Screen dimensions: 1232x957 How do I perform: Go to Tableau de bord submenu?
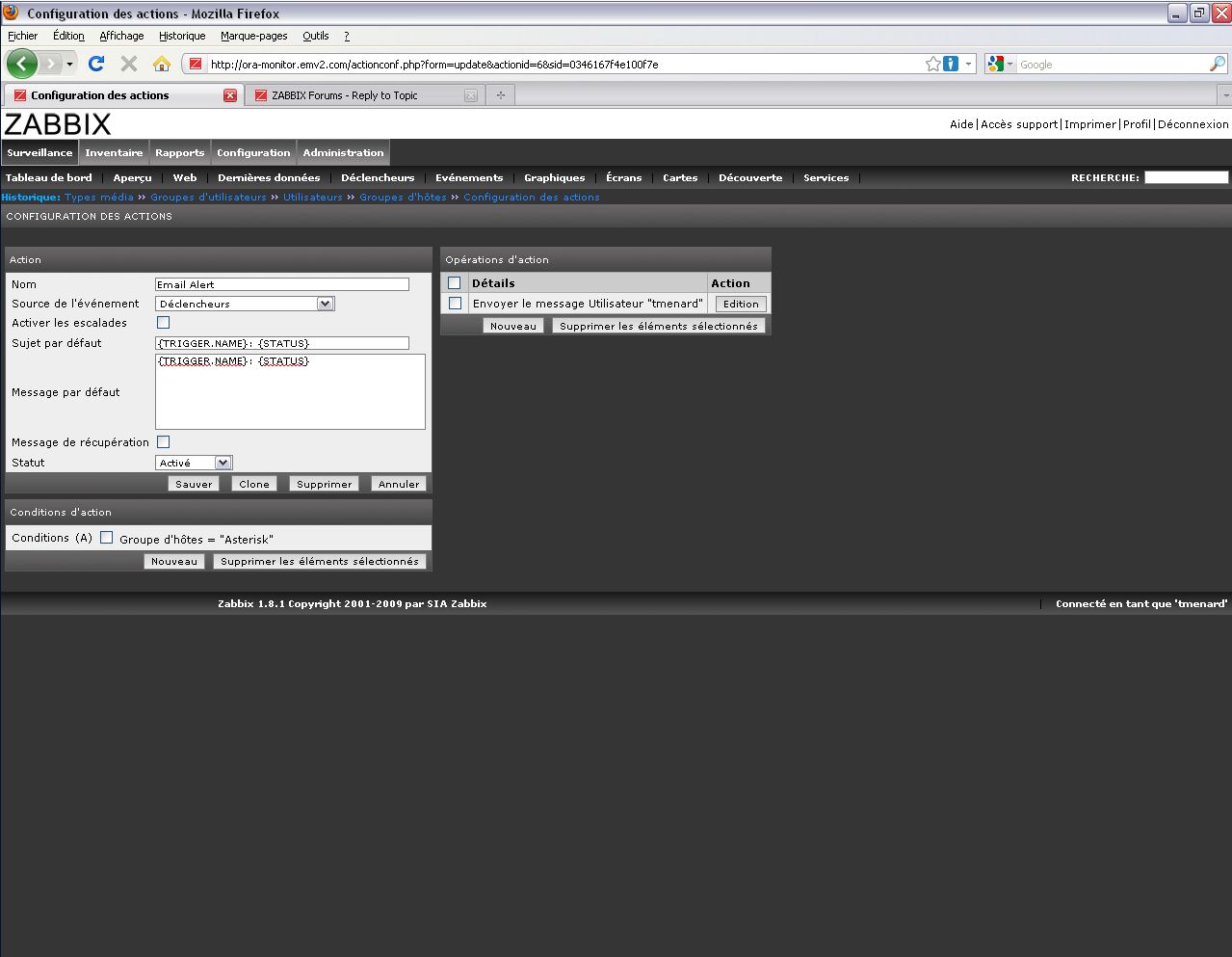tap(49, 177)
